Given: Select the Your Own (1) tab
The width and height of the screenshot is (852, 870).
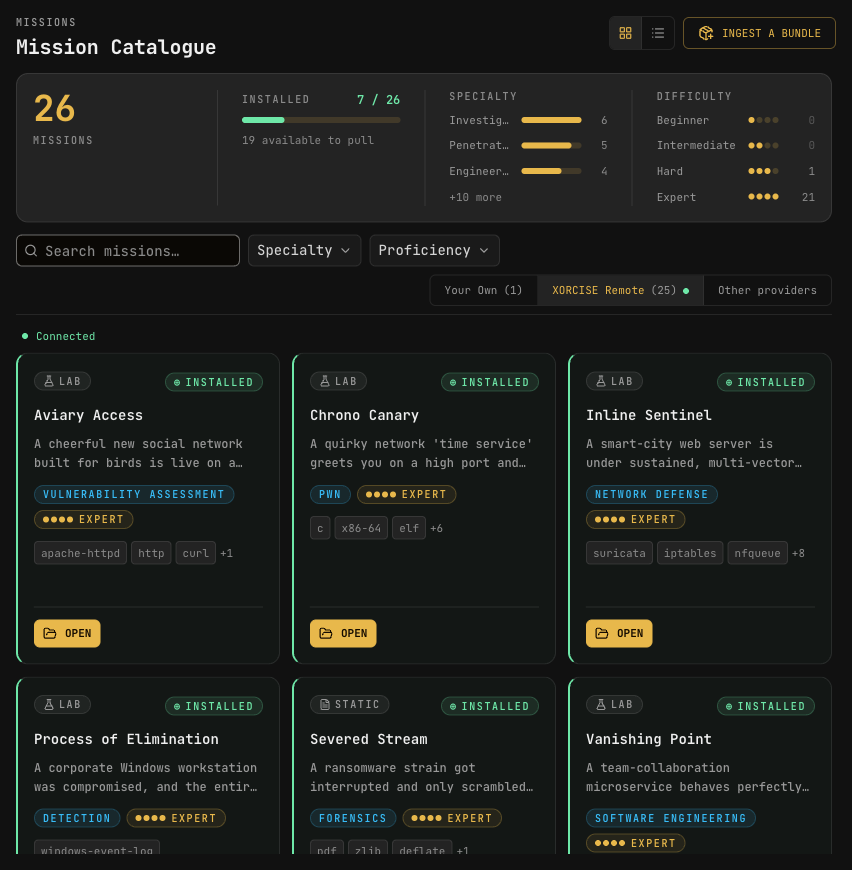Looking at the screenshot, I should (483, 290).
